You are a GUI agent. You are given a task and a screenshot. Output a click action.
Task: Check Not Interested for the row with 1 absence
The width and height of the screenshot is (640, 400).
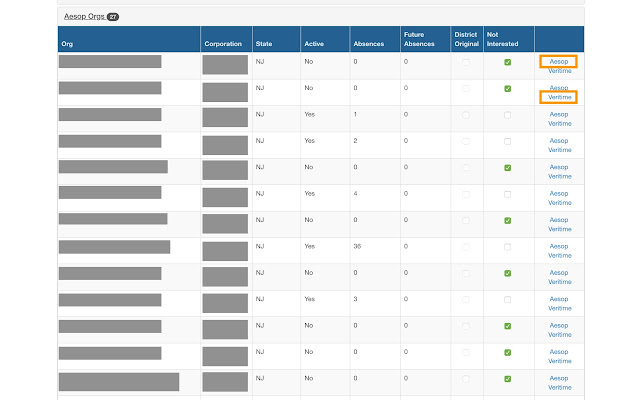507,115
